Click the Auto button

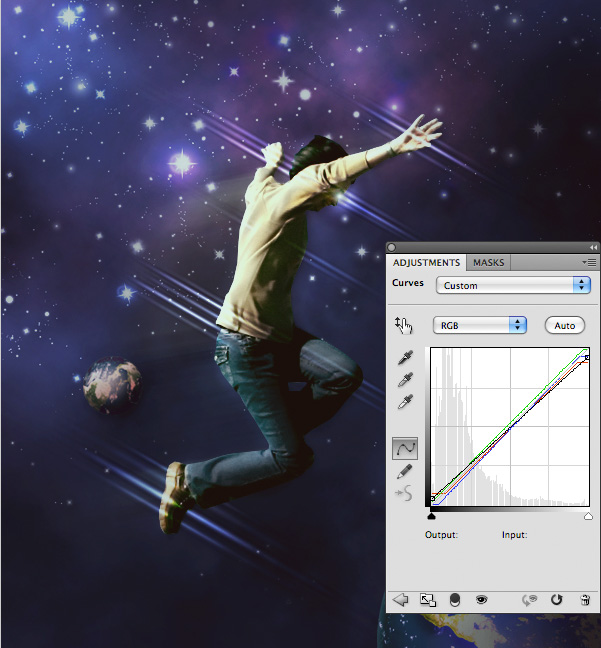pos(565,325)
